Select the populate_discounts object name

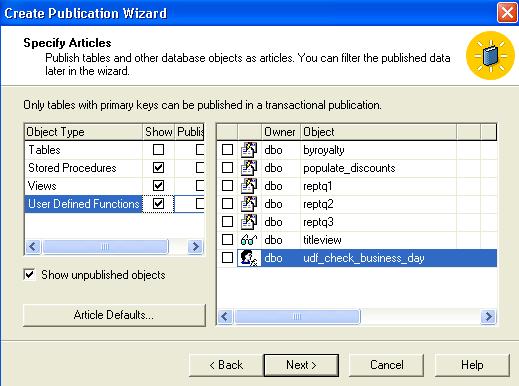(x=349, y=168)
